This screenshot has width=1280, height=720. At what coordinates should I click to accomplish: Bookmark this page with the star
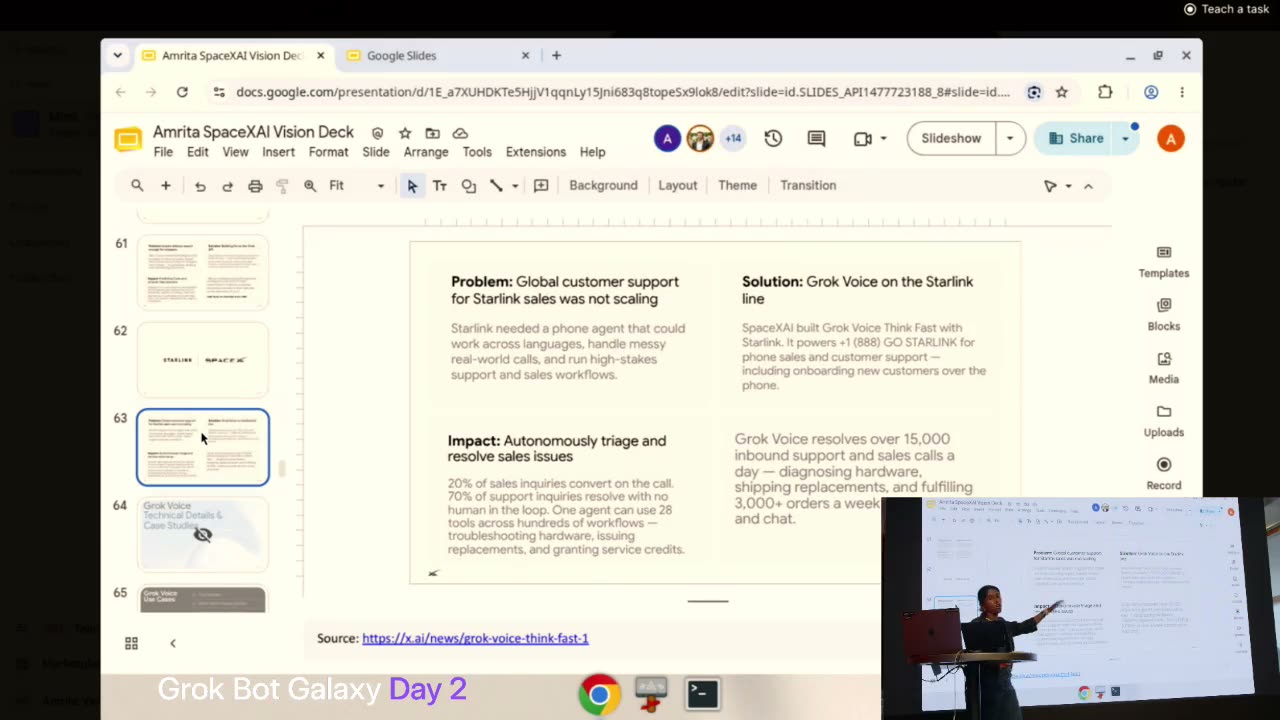1062,92
